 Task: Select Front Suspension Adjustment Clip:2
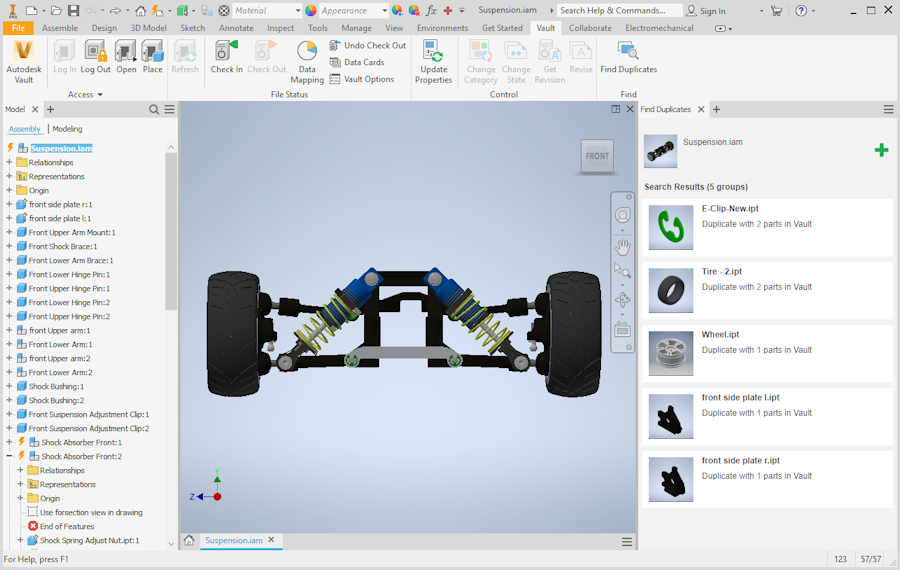pyautogui.click(x=88, y=428)
